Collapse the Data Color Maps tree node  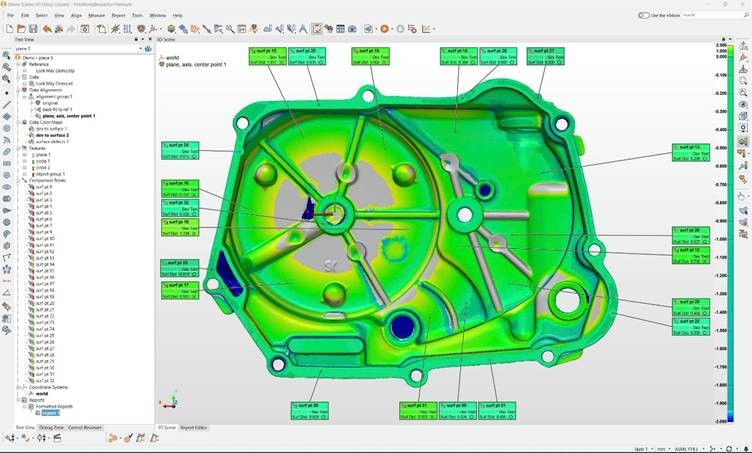point(18,122)
